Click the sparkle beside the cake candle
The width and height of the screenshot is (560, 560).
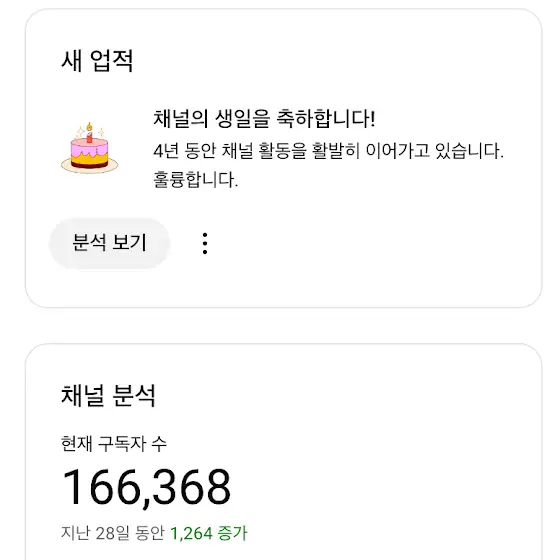[x=101, y=132]
